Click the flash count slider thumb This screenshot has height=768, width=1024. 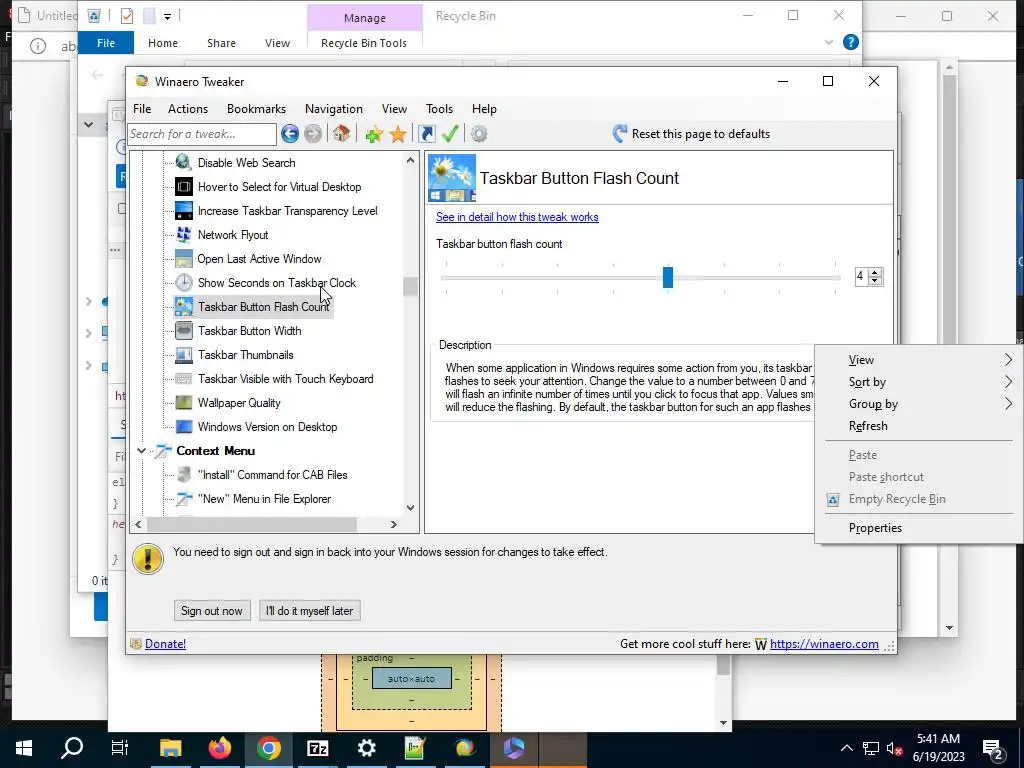667,277
